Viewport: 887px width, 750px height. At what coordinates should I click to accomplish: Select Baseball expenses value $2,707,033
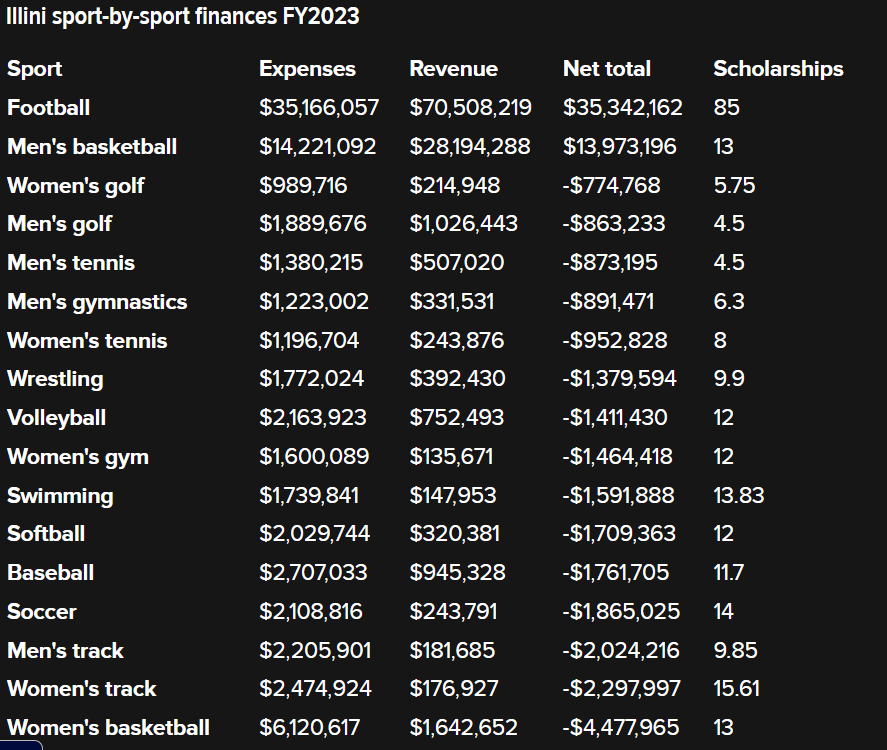[x=313, y=573]
